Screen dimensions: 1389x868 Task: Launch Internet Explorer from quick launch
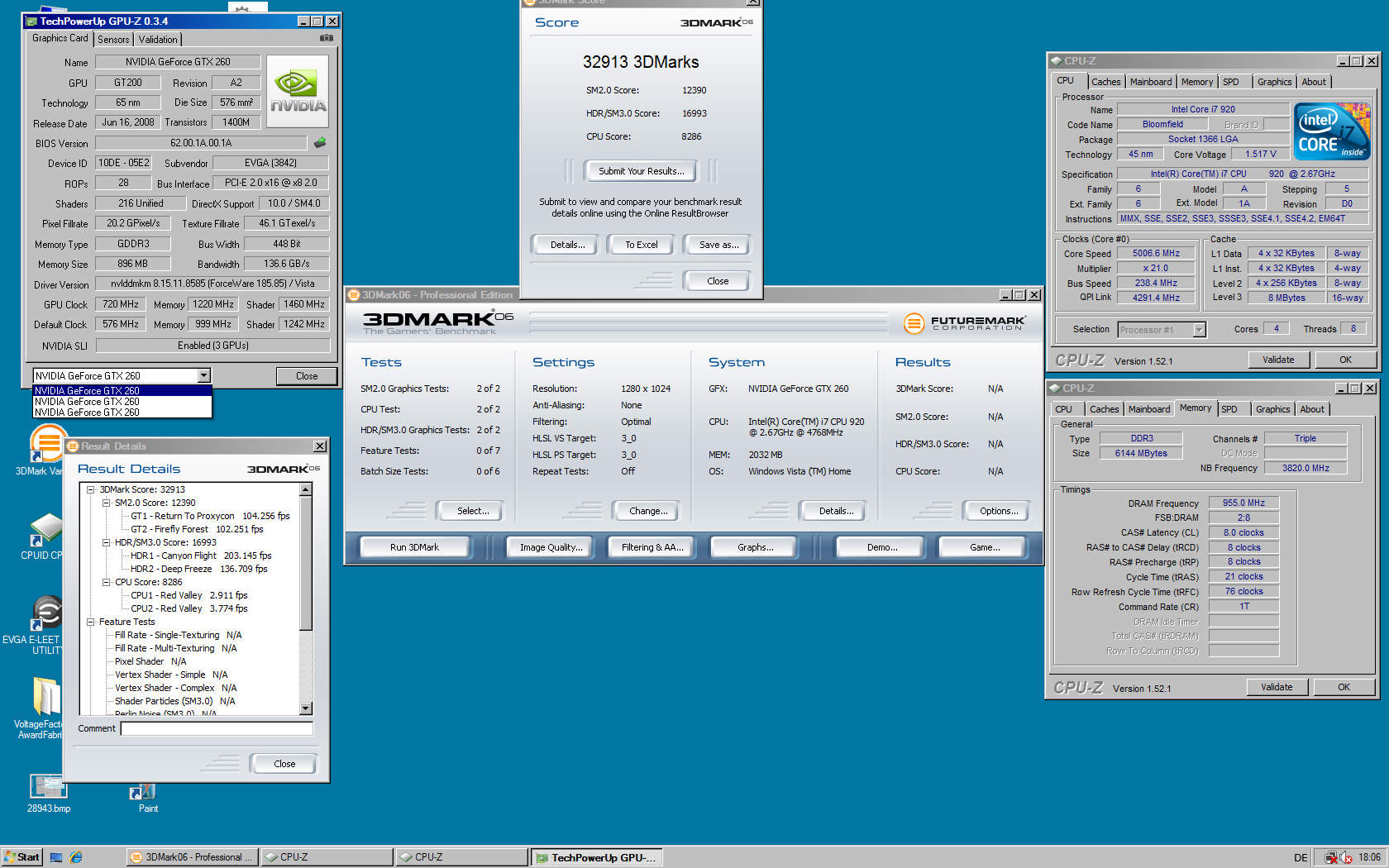click(x=76, y=857)
